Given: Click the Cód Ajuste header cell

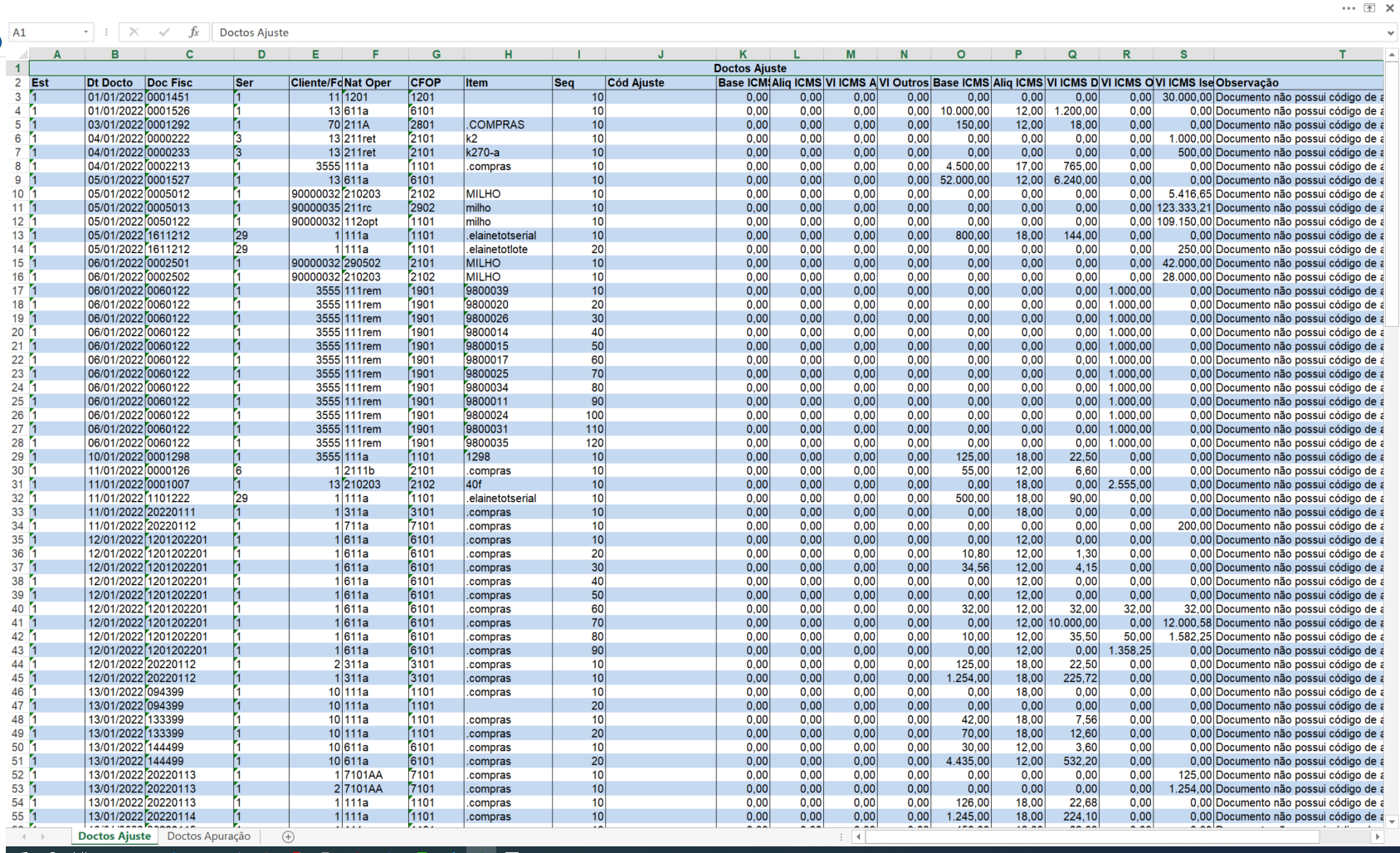Looking at the screenshot, I should coord(661,83).
